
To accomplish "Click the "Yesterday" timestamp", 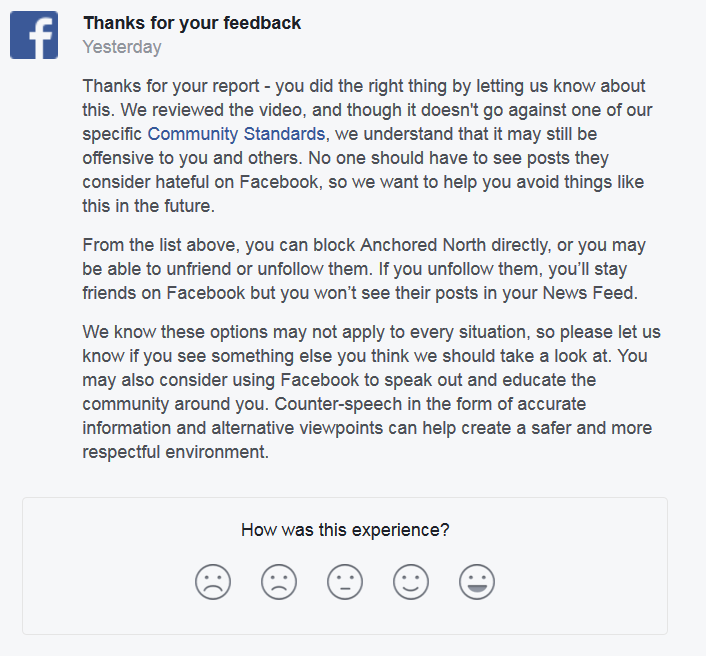I will tap(122, 46).
